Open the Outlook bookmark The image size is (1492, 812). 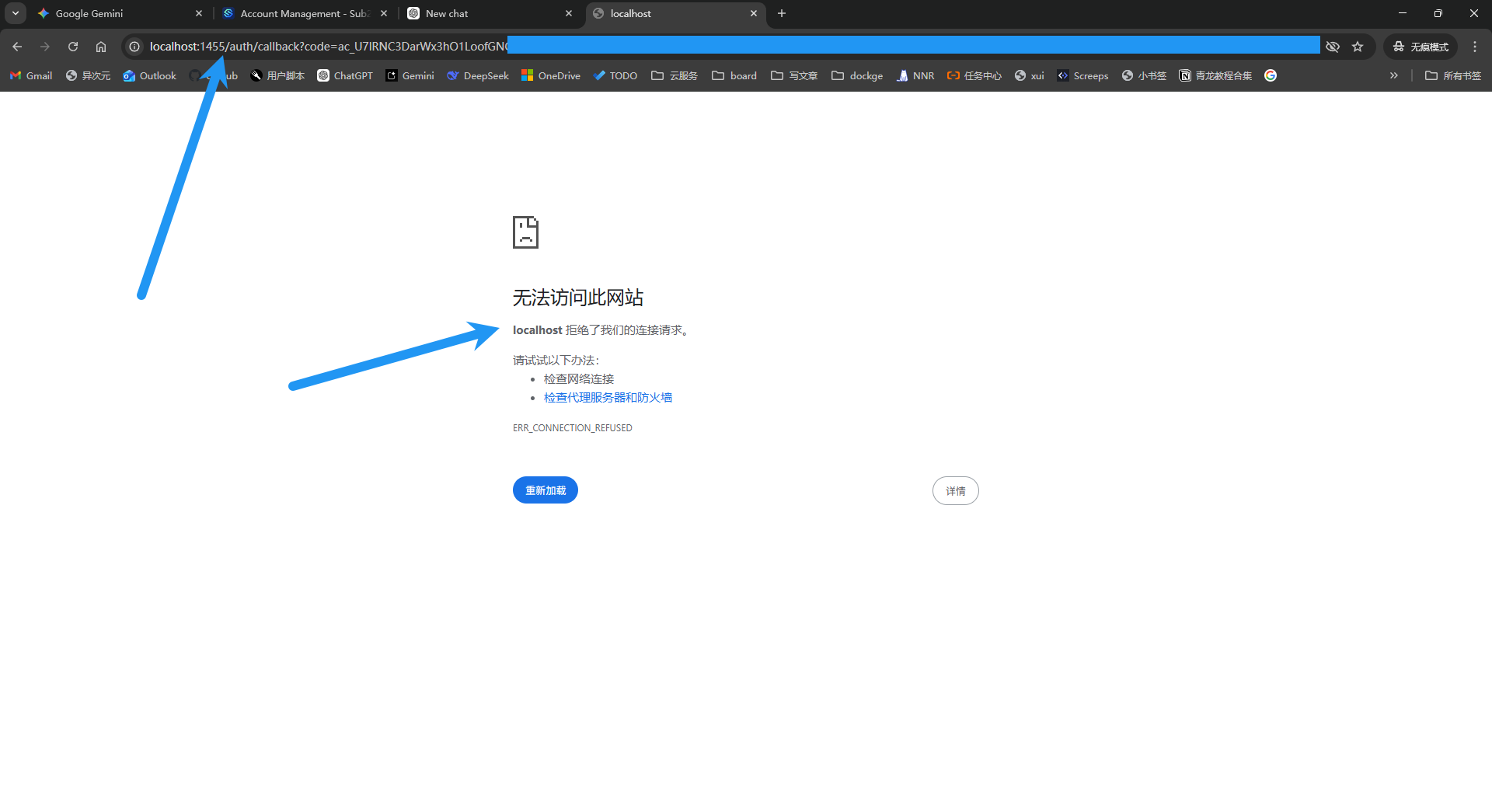149,75
